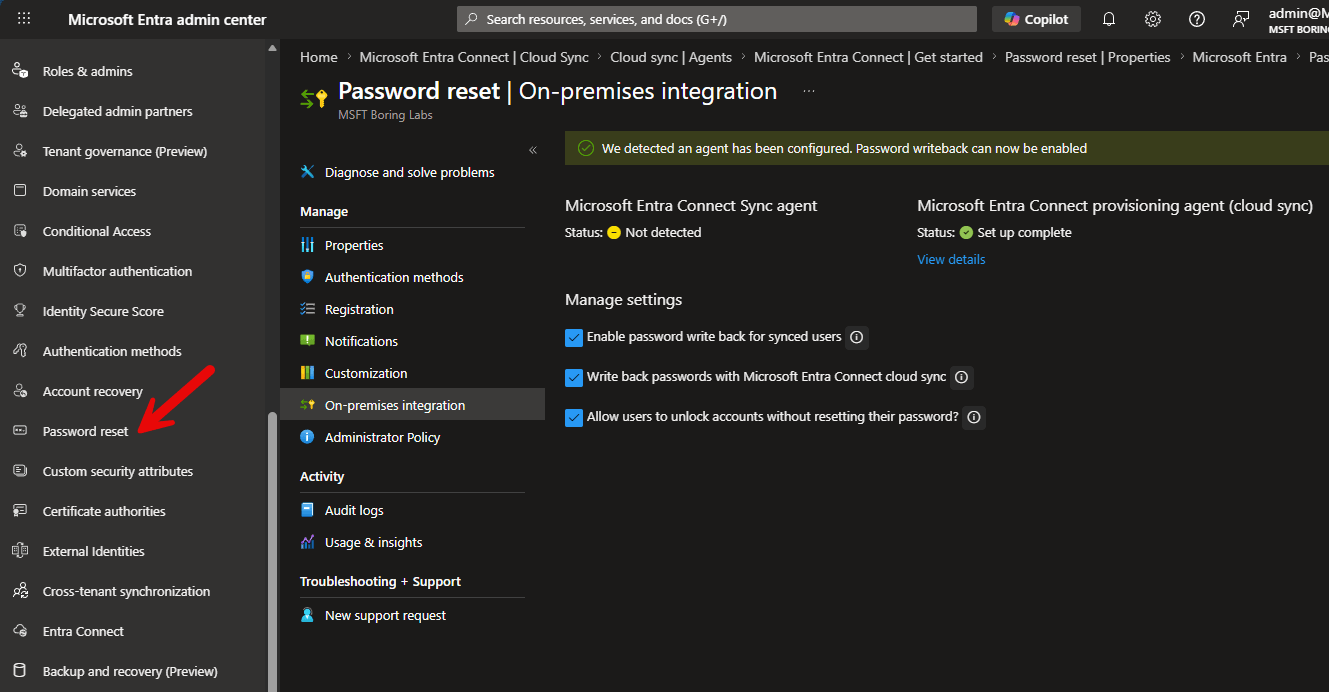Open the Microsoft Entra breadcrumb

click(1240, 57)
